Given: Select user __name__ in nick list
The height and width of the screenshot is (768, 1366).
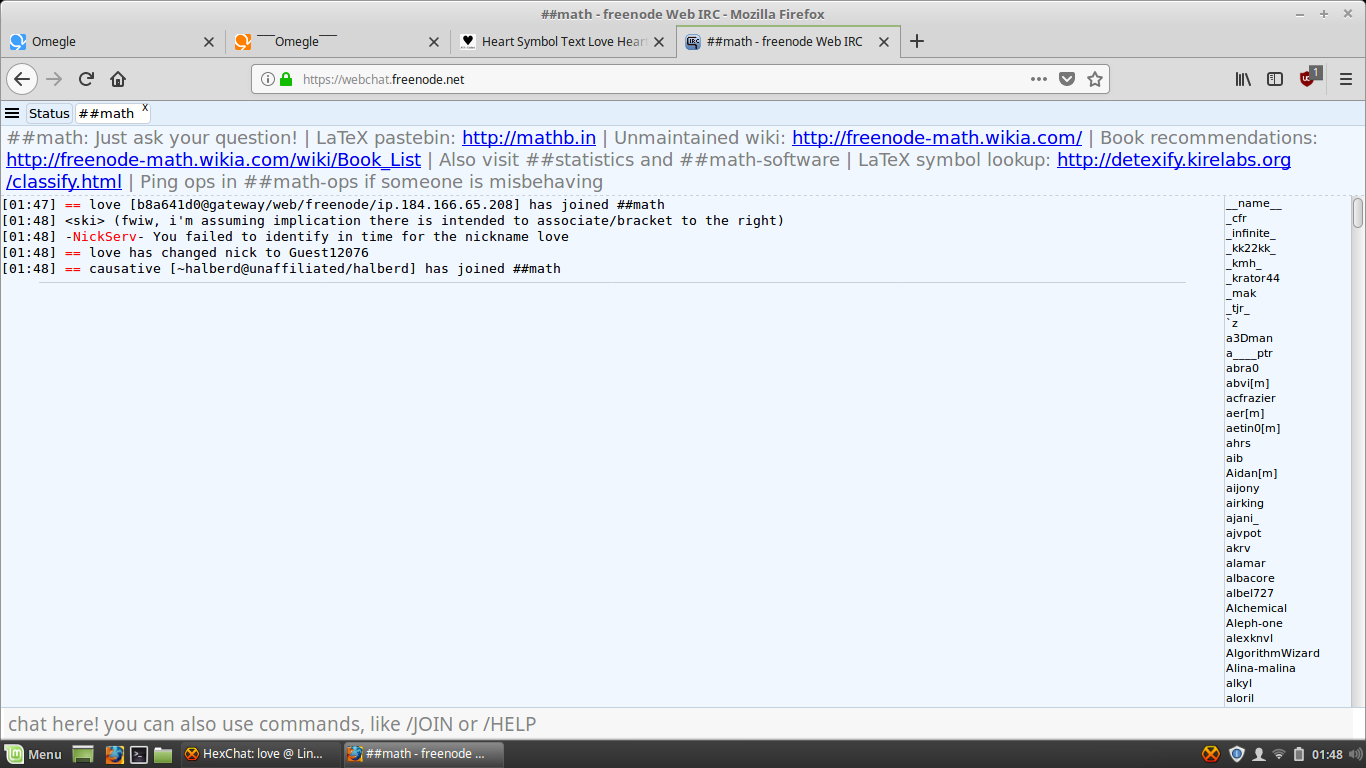Looking at the screenshot, I should (x=1253, y=203).
